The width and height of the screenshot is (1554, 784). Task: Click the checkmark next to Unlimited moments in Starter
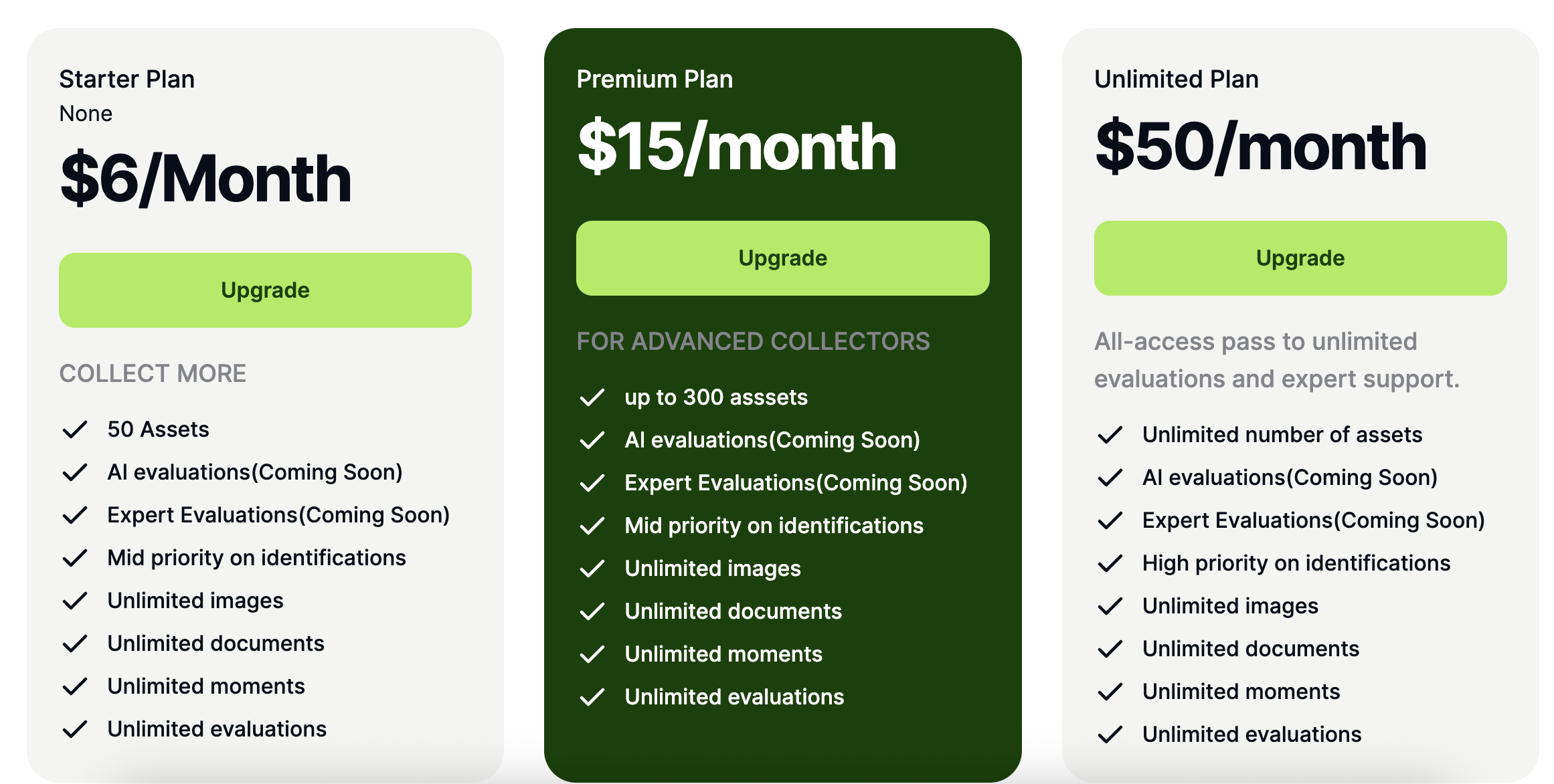[75, 686]
